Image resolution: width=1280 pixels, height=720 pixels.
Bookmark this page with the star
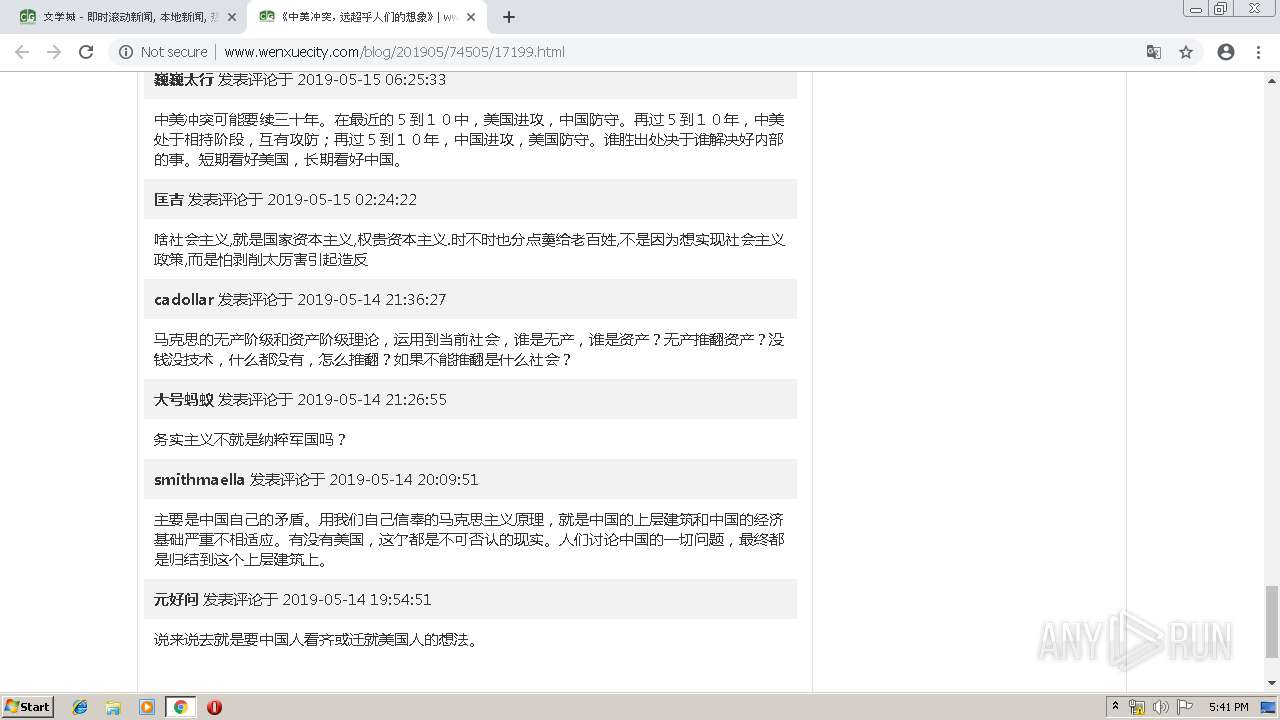(x=1186, y=52)
